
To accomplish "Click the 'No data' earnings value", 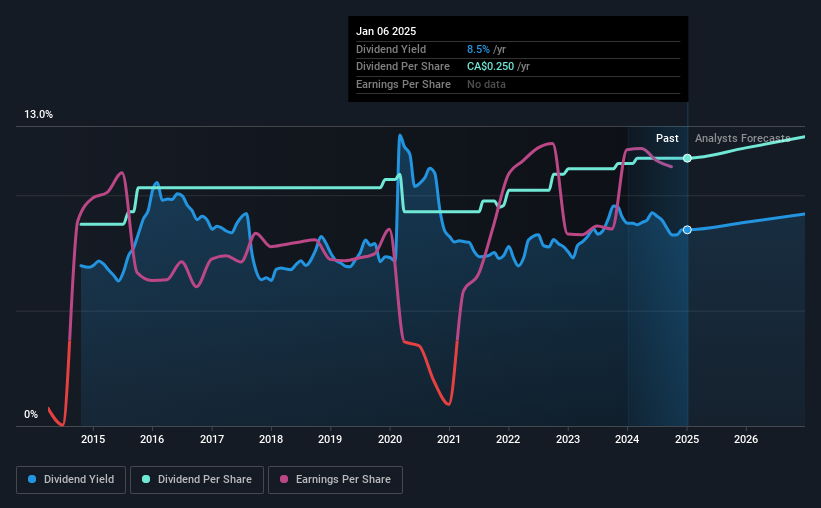I will (x=486, y=84).
